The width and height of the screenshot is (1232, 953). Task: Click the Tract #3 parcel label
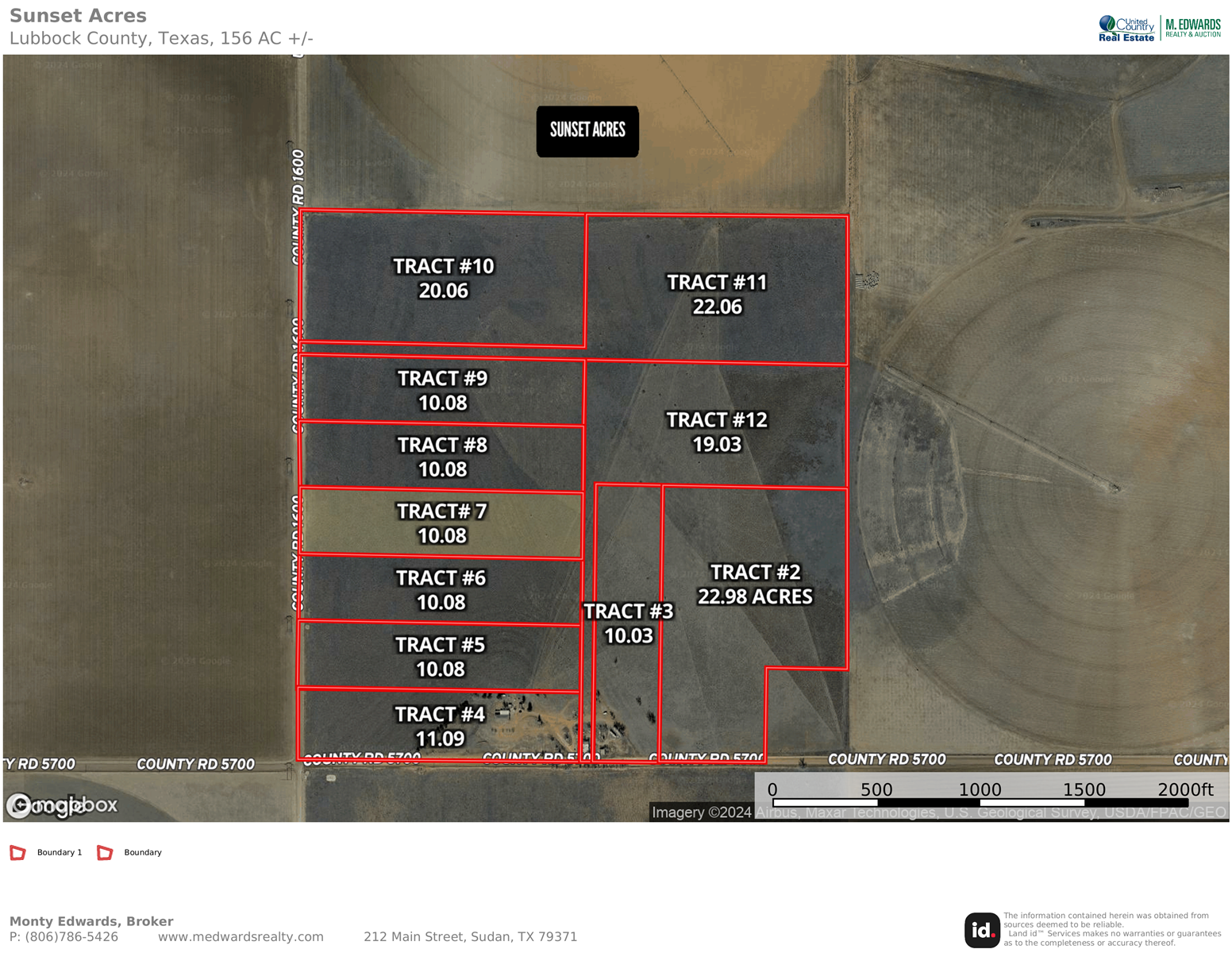[628, 623]
